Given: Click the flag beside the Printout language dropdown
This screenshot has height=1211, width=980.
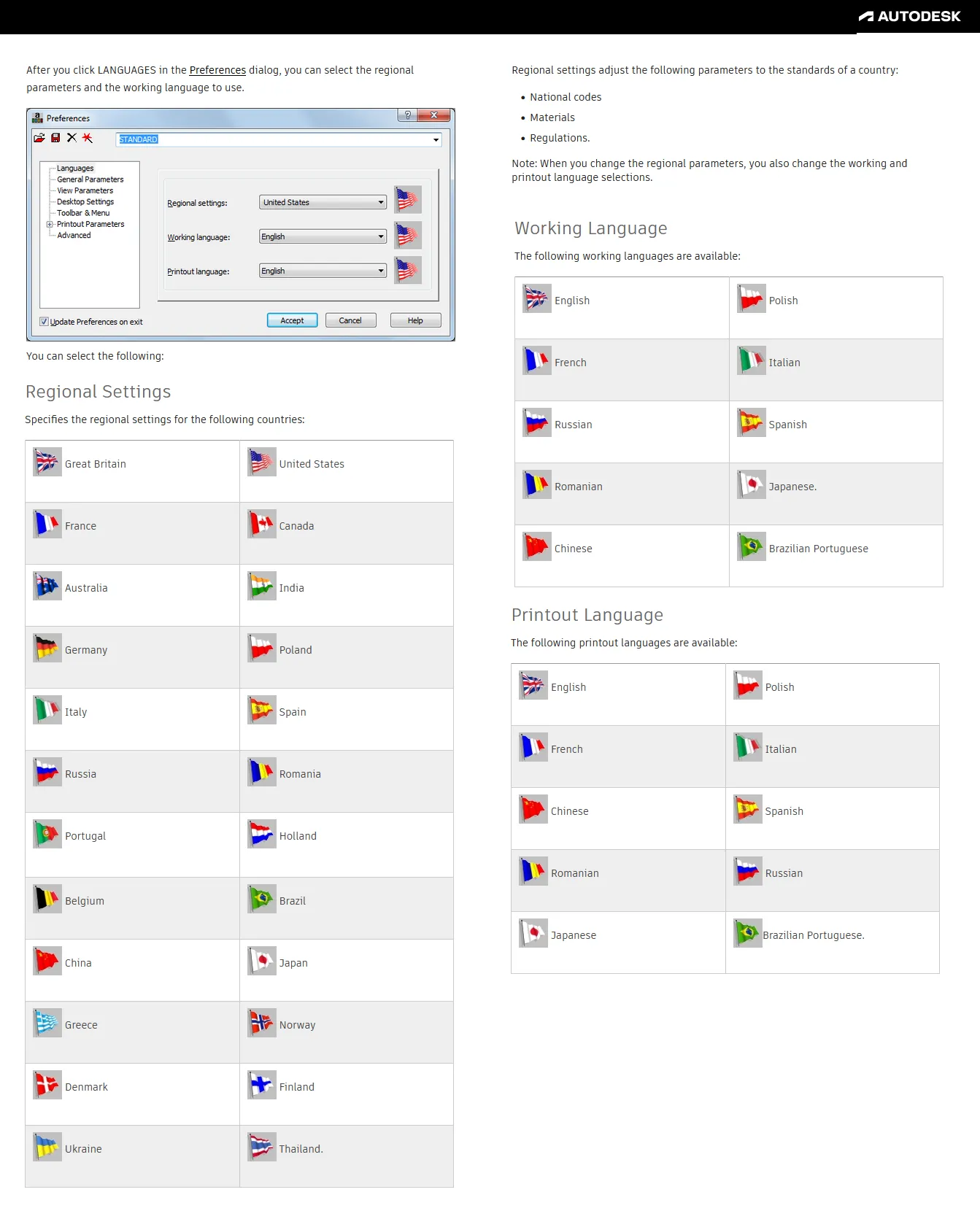Looking at the screenshot, I should (408, 270).
